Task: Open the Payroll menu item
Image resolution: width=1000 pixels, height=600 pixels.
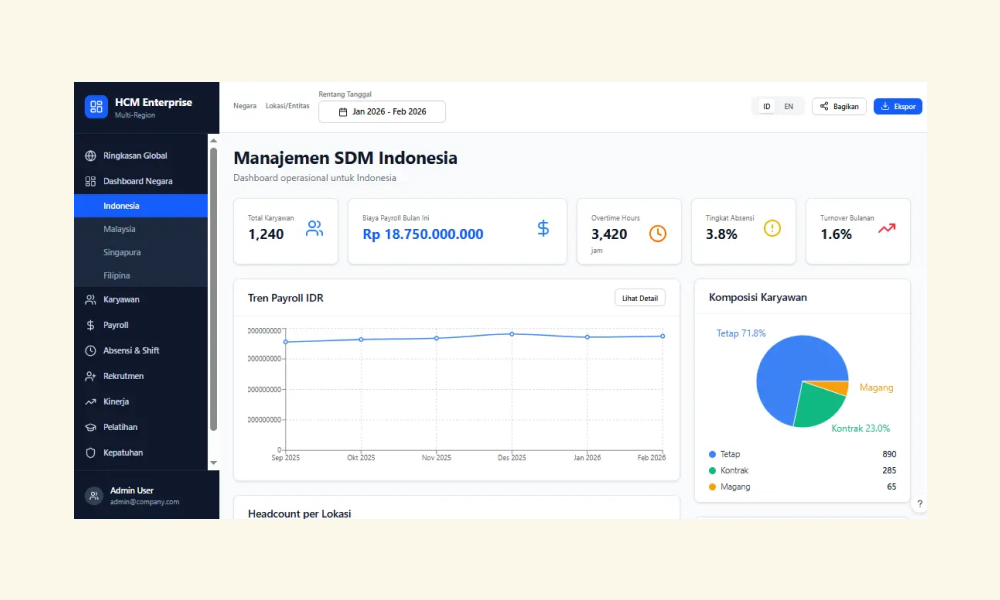Action: pos(141,325)
